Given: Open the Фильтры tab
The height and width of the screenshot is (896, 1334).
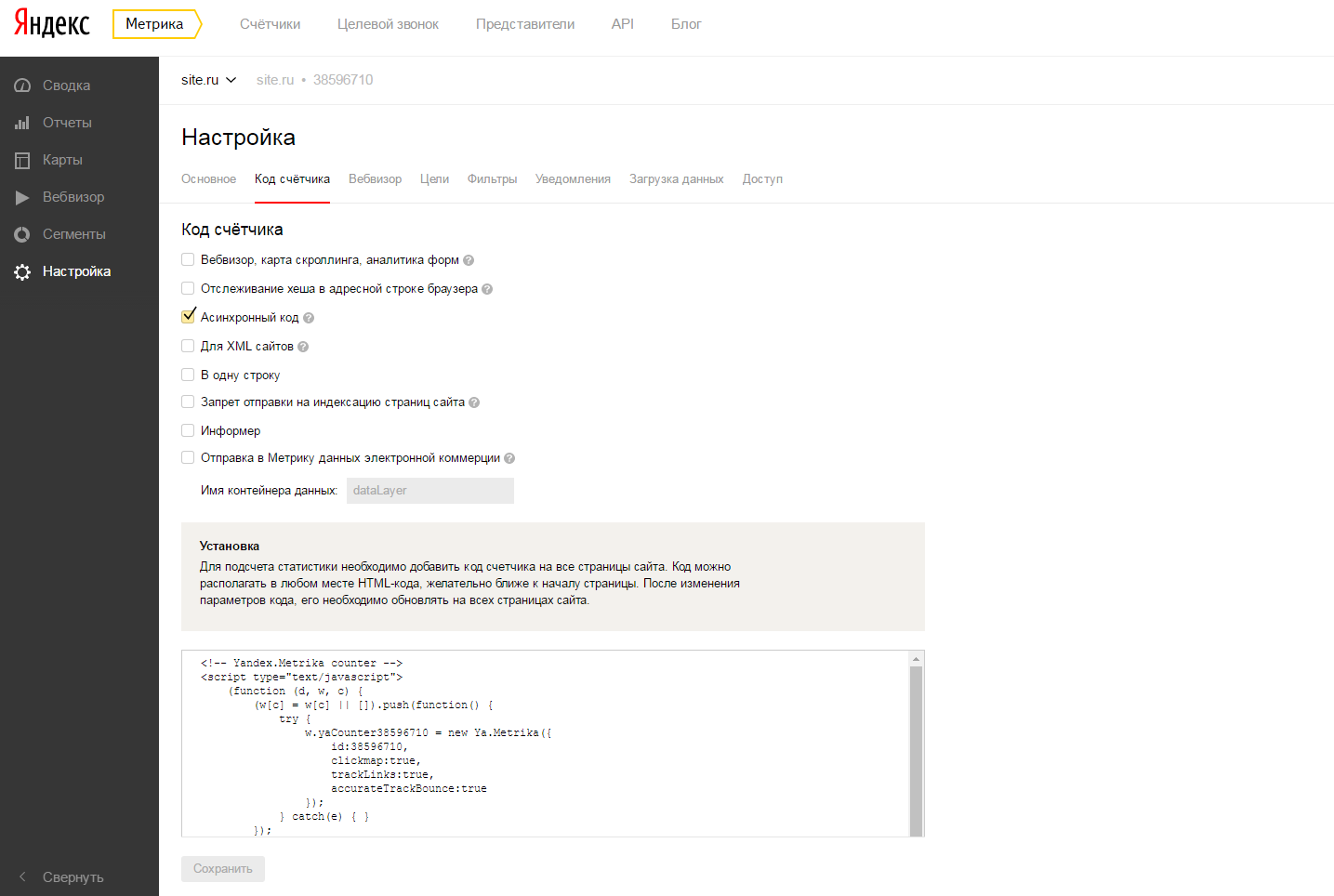Looking at the screenshot, I should coord(492,179).
